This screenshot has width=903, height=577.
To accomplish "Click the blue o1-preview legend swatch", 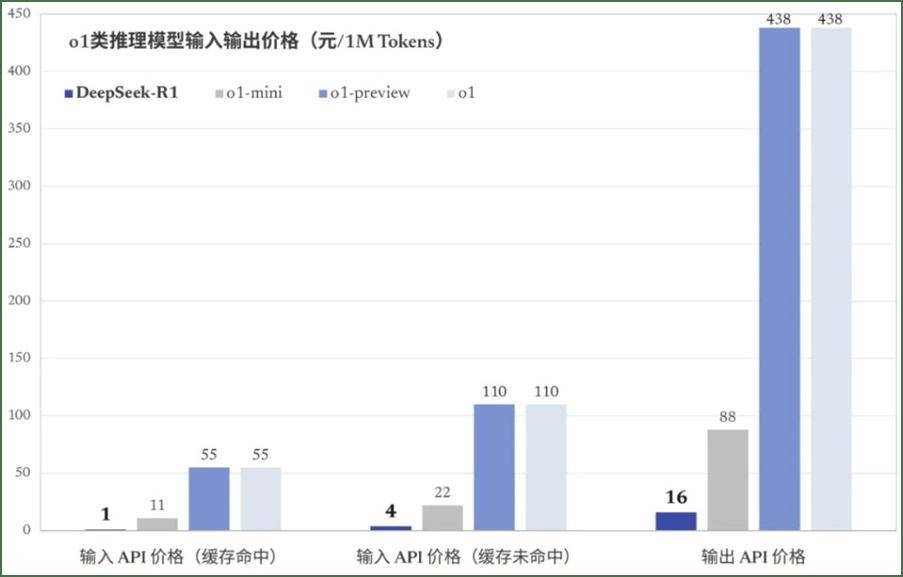I will (x=323, y=93).
